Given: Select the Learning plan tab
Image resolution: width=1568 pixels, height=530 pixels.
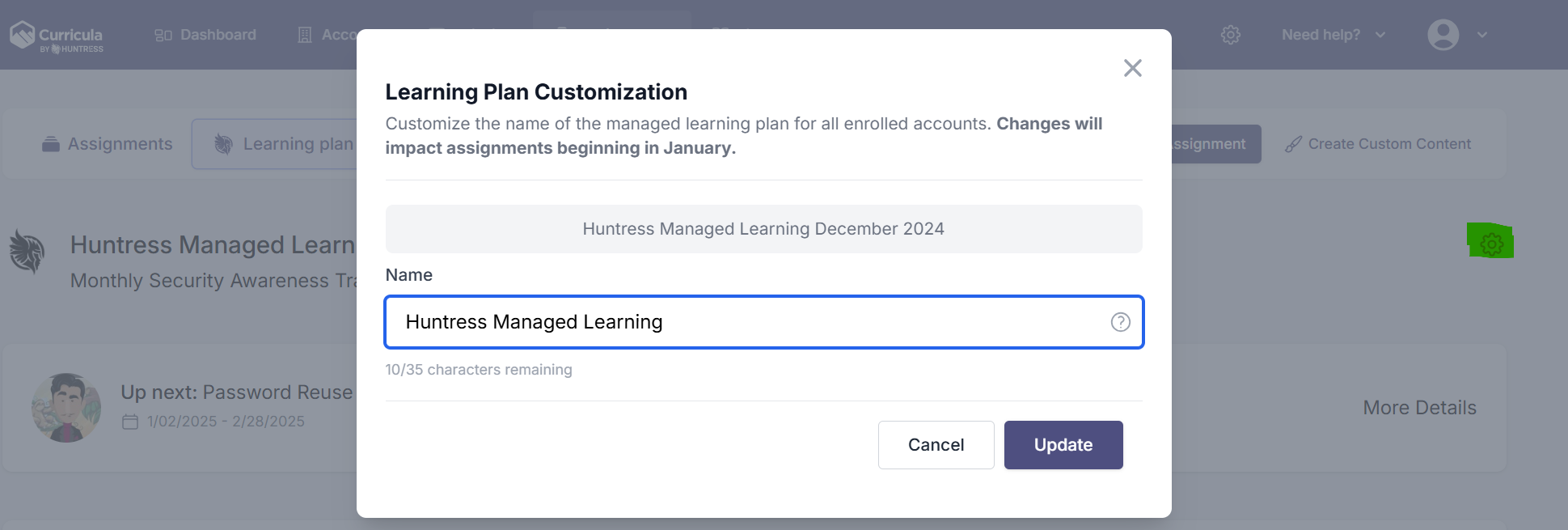Looking at the screenshot, I should click(284, 144).
